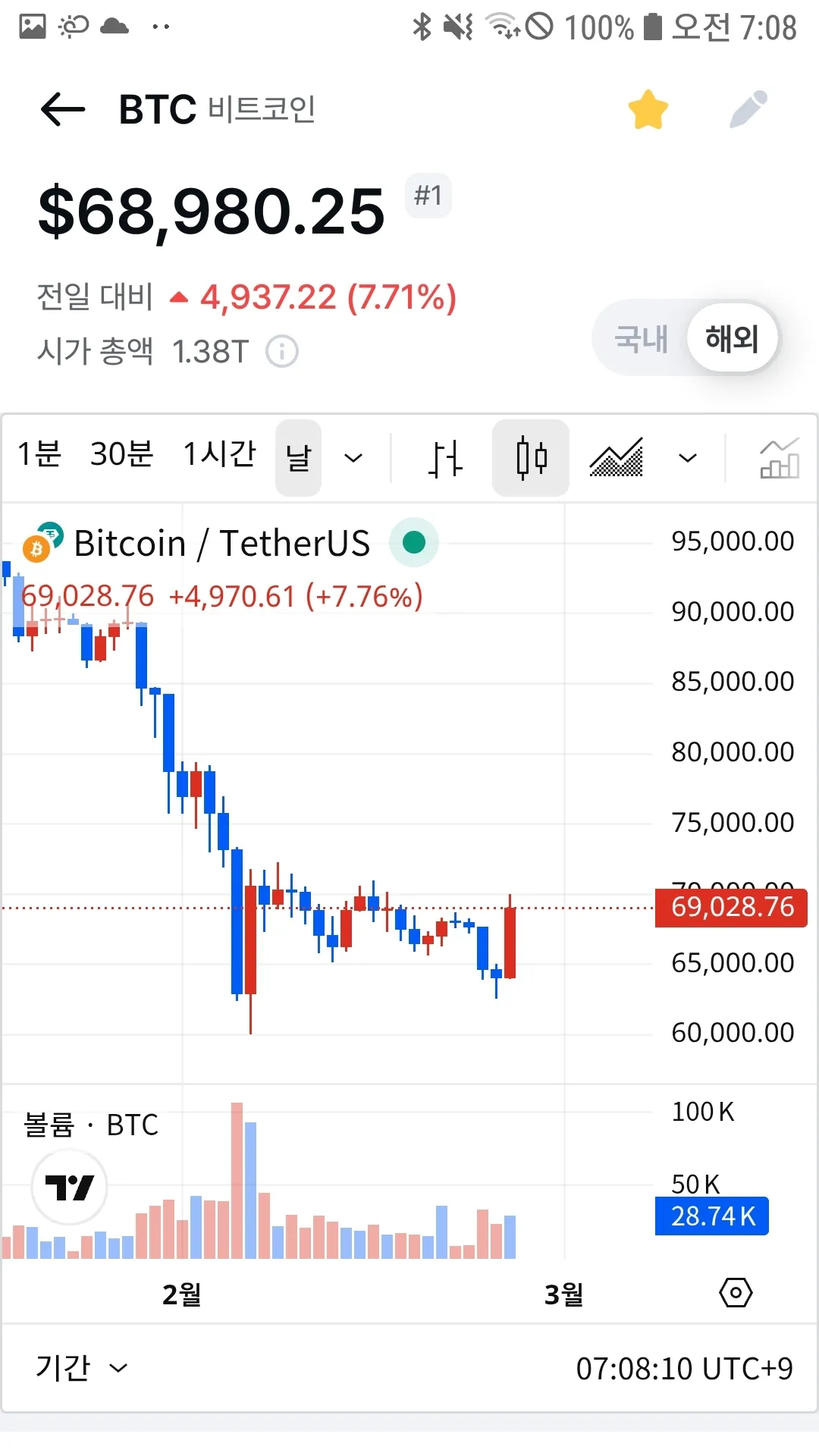Tap the pencil edit icon
The height and width of the screenshot is (1456, 819).
pos(748,110)
